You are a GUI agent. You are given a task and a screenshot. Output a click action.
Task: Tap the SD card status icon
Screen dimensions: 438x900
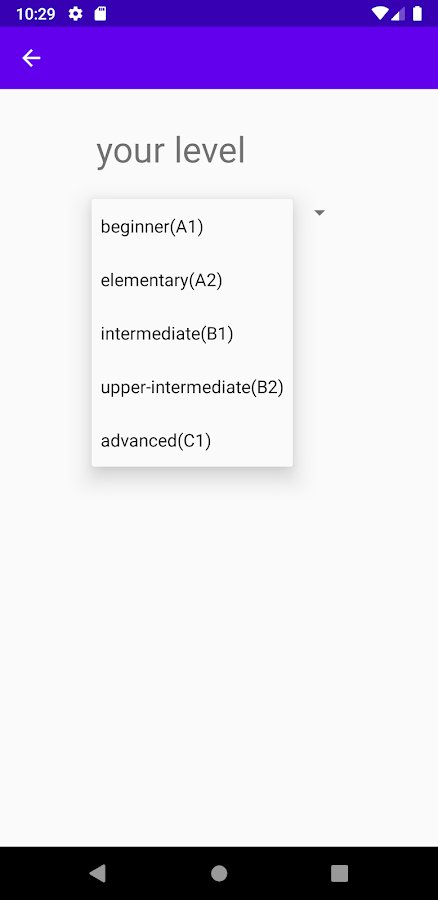point(100,14)
